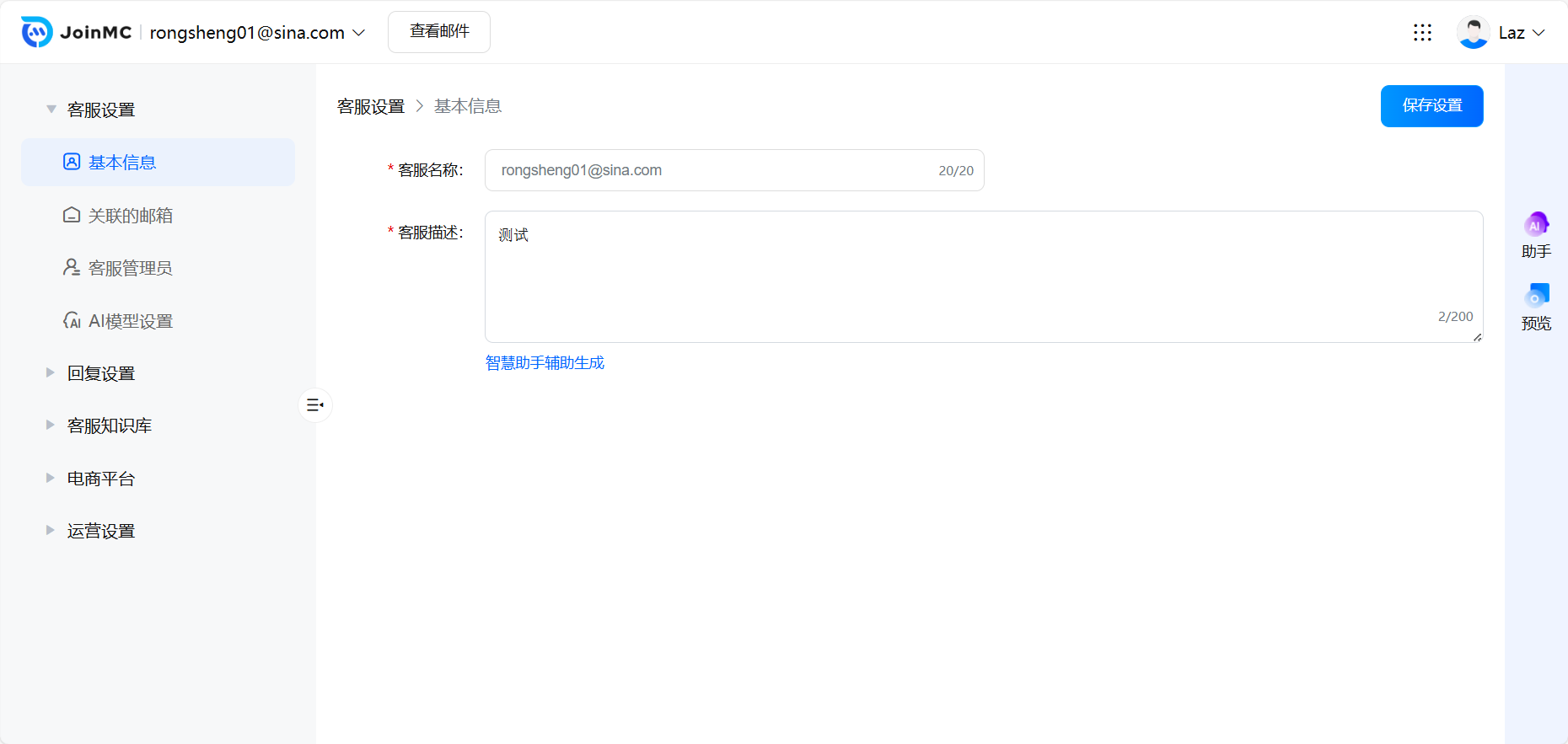The image size is (1568, 744).
Task: Expand the 电商平台 section
Action: point(51,478)
